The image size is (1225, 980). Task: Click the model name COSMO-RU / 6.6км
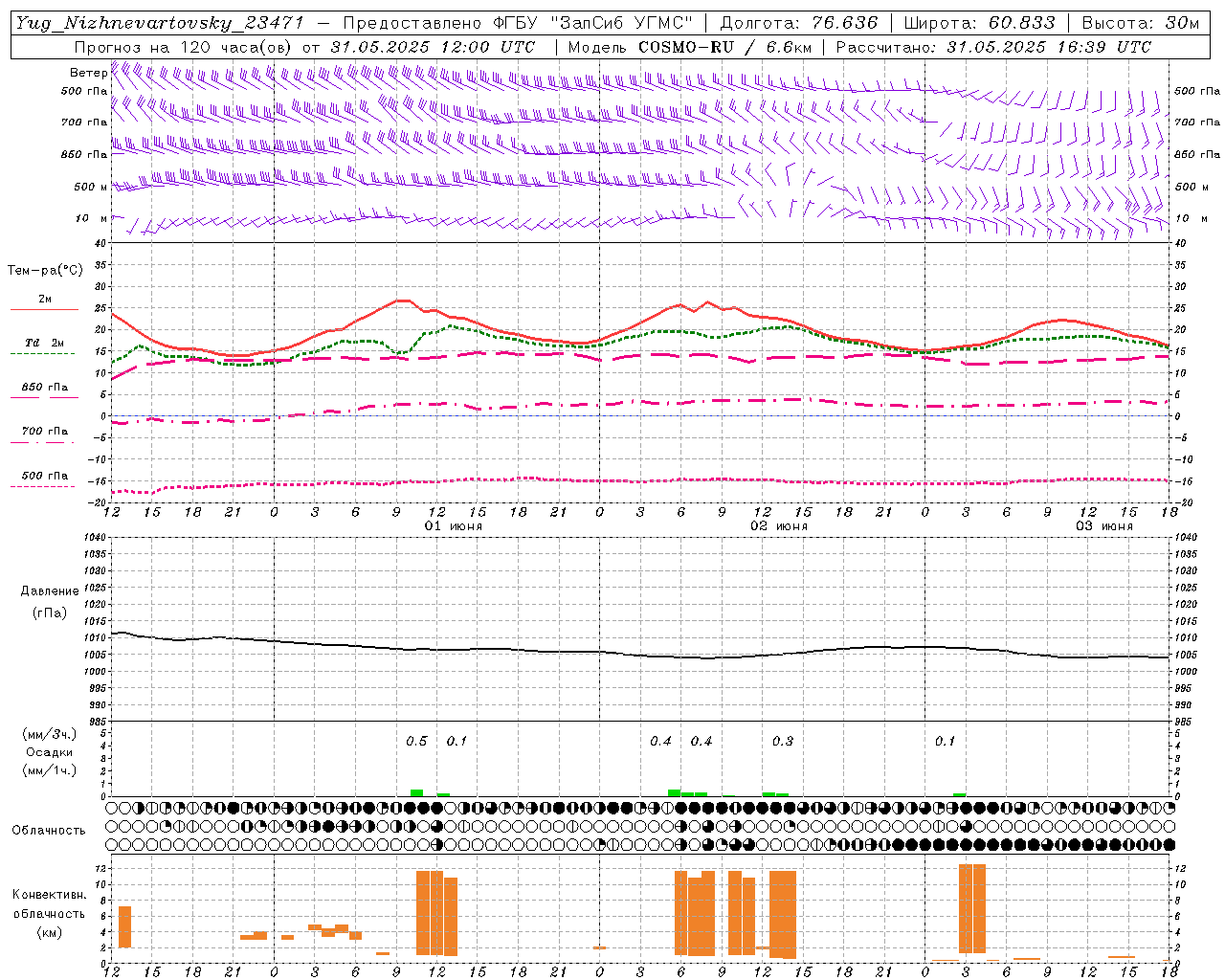(x=725, y=47)
